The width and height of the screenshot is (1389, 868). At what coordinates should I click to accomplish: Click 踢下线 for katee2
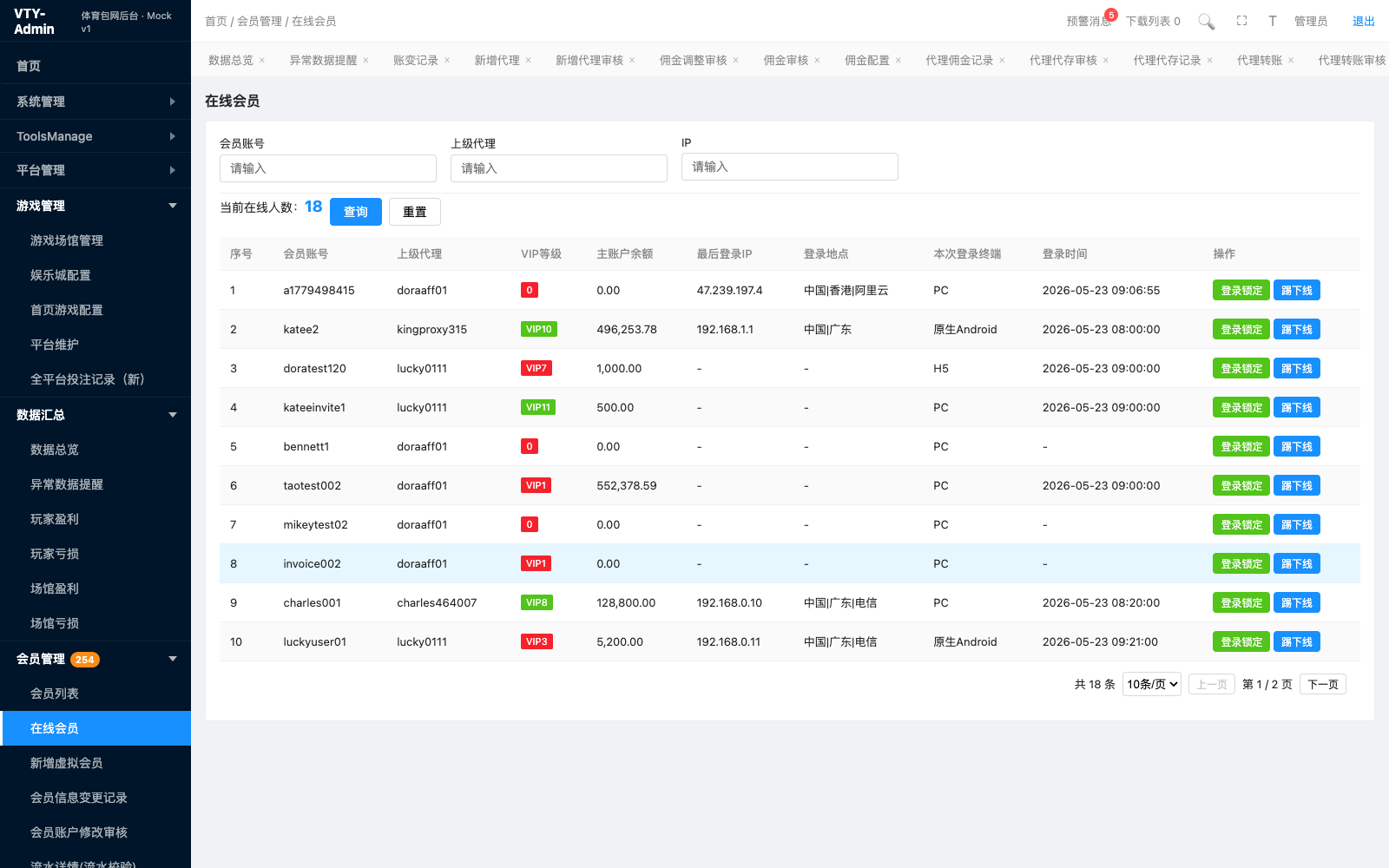(x=1297, y=329)
